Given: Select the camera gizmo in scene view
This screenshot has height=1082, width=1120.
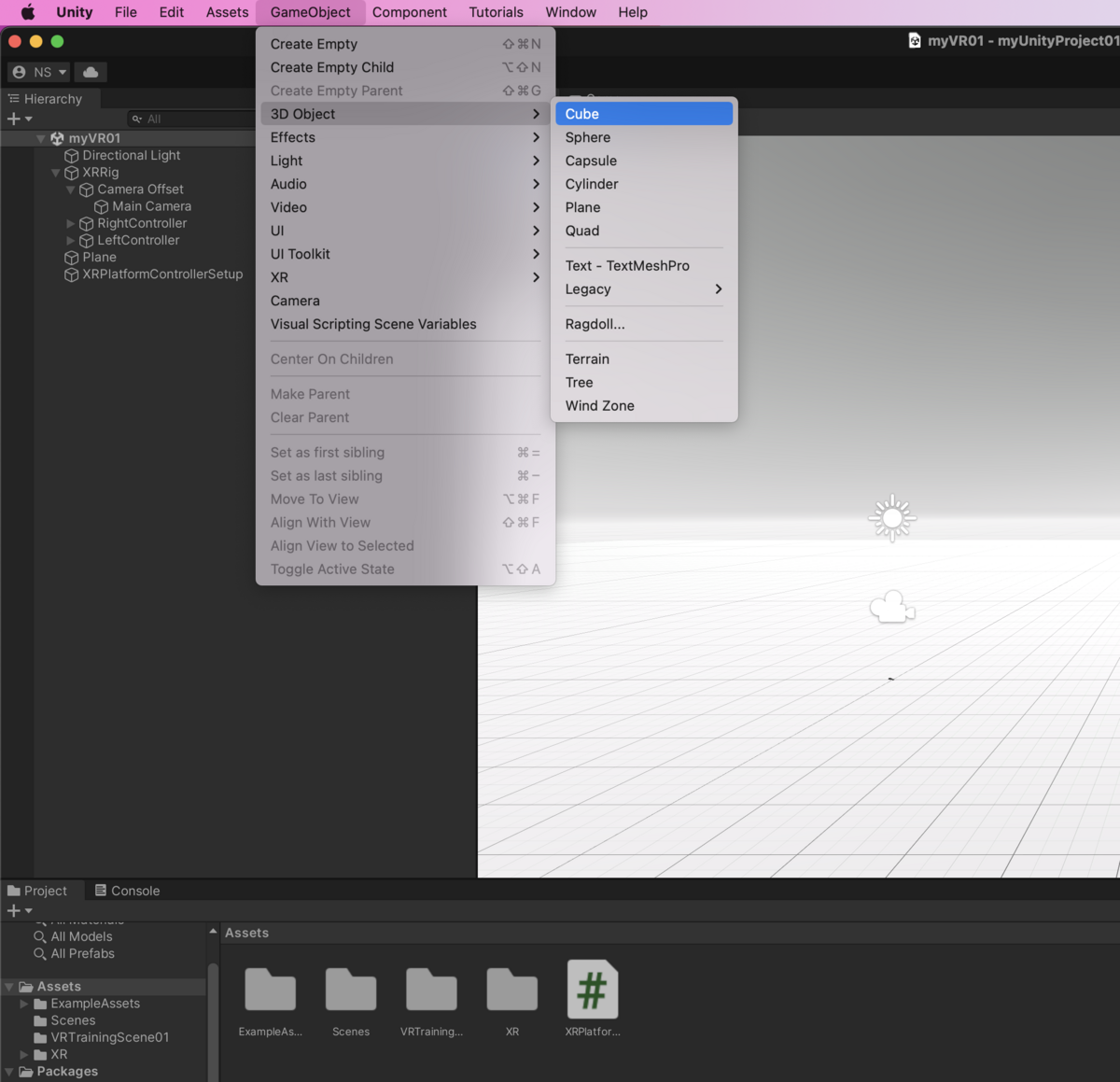Looking at the screenshot, I should [892, 607].
